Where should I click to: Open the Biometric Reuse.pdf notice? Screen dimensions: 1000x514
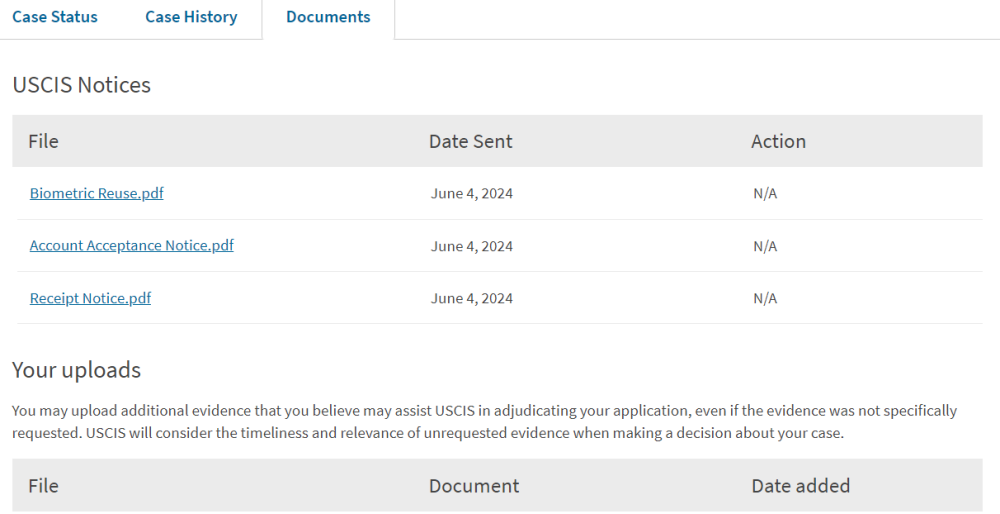click(96, 193)
